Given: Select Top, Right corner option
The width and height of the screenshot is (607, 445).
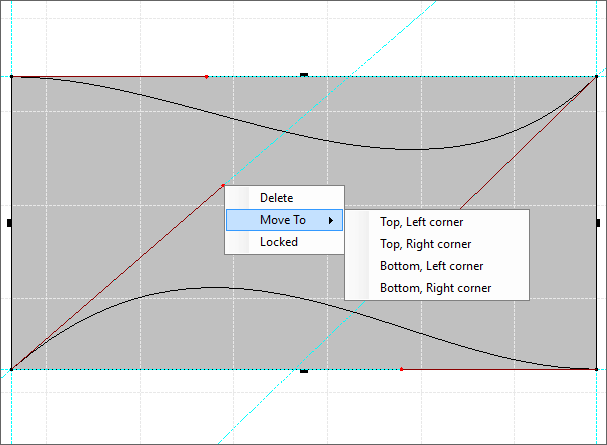Looking at the screenshot, I should click(x=437, y=244).
